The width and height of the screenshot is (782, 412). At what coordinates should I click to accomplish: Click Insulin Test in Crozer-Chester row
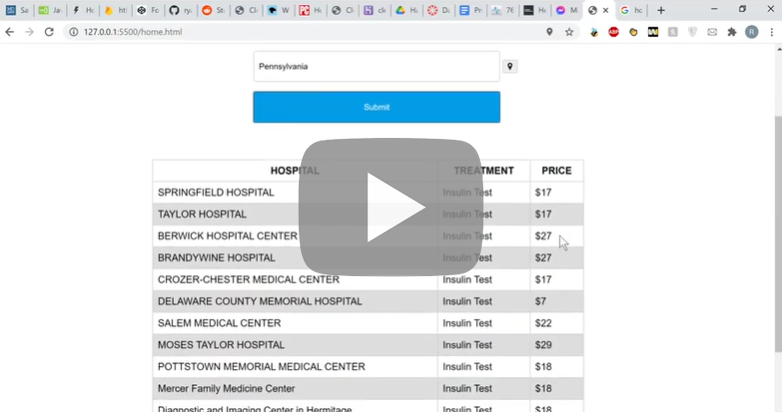tap(467, 279)
